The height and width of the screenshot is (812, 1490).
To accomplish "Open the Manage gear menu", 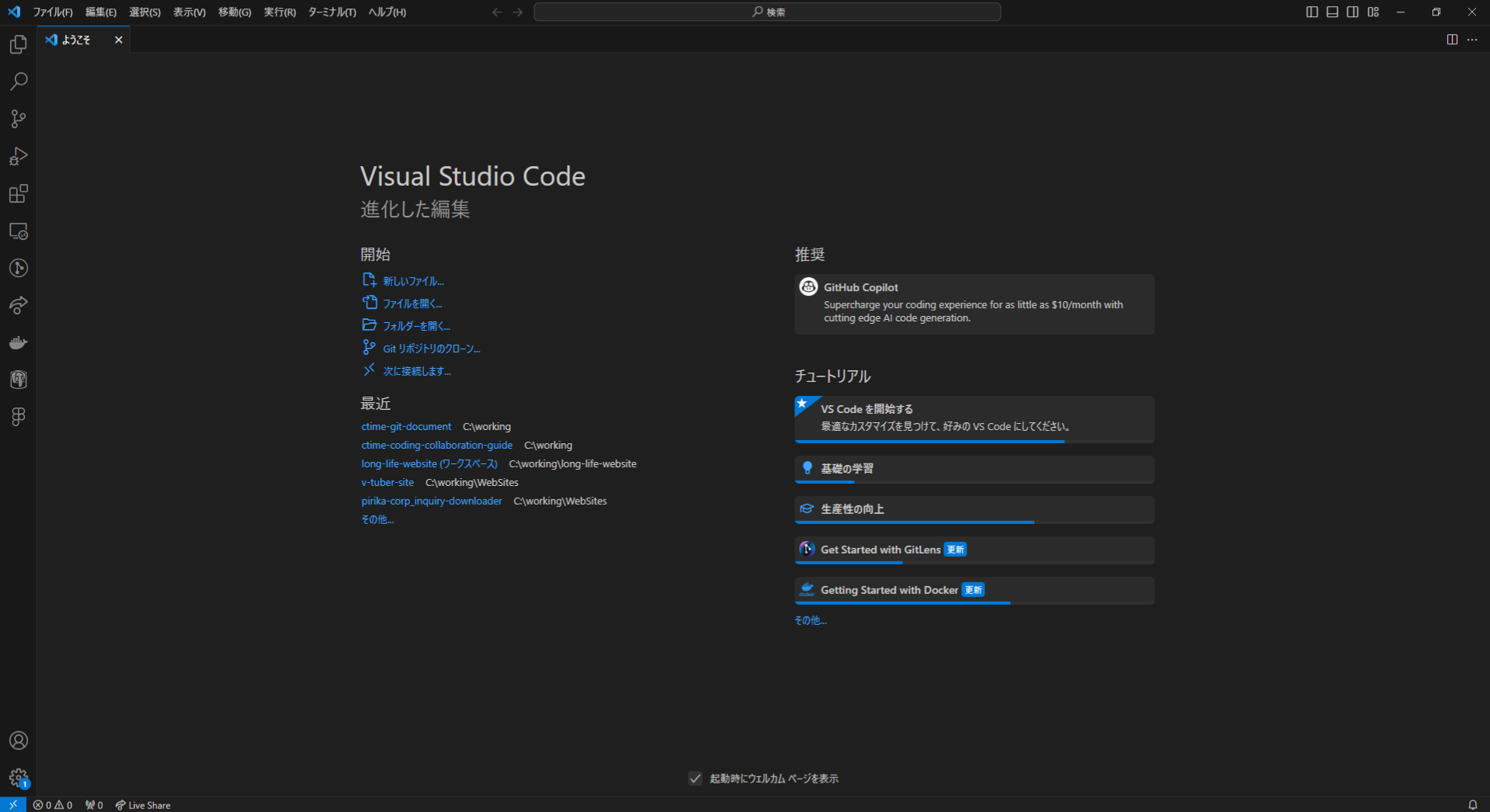I will (19, 777).
